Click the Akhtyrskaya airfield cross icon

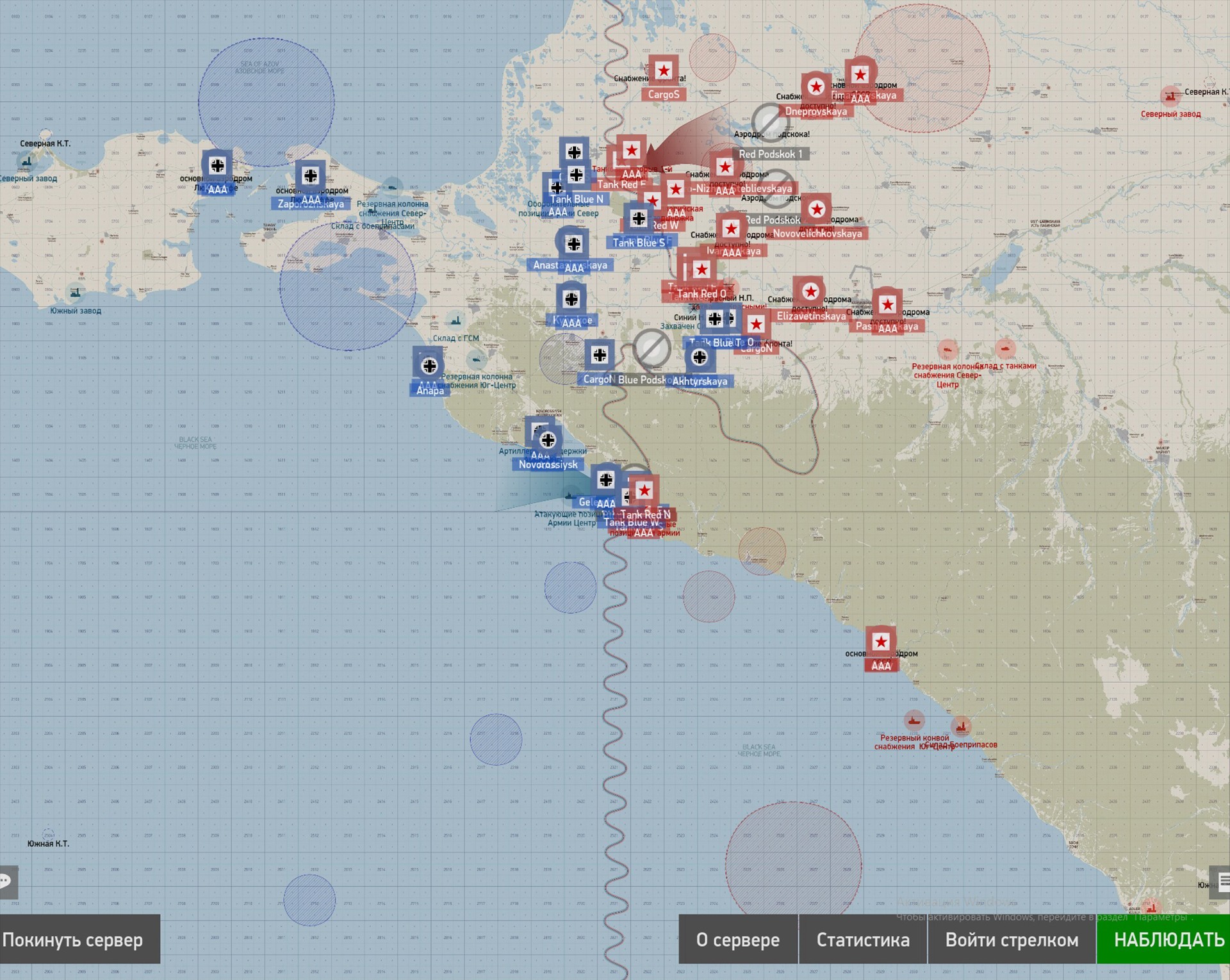click(x=700, y=357)
